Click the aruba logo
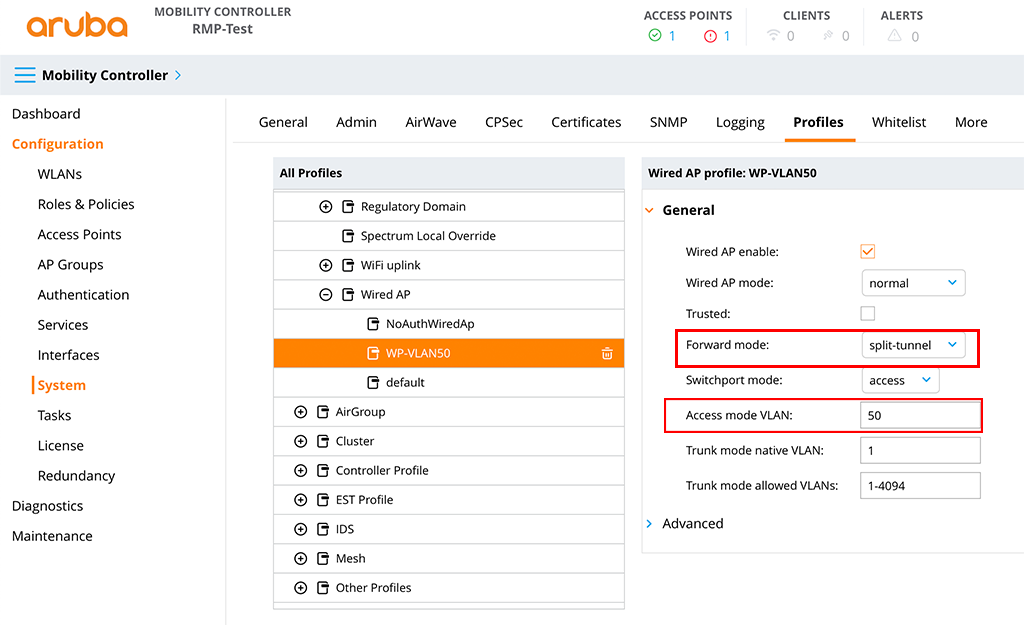Viewport: 1024px width, 625px height. [77, 27]
